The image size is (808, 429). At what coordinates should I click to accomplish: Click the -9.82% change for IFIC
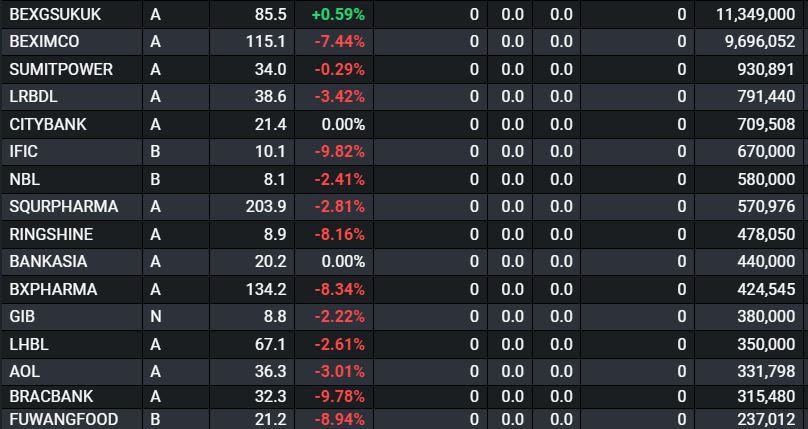click(339, 152)
